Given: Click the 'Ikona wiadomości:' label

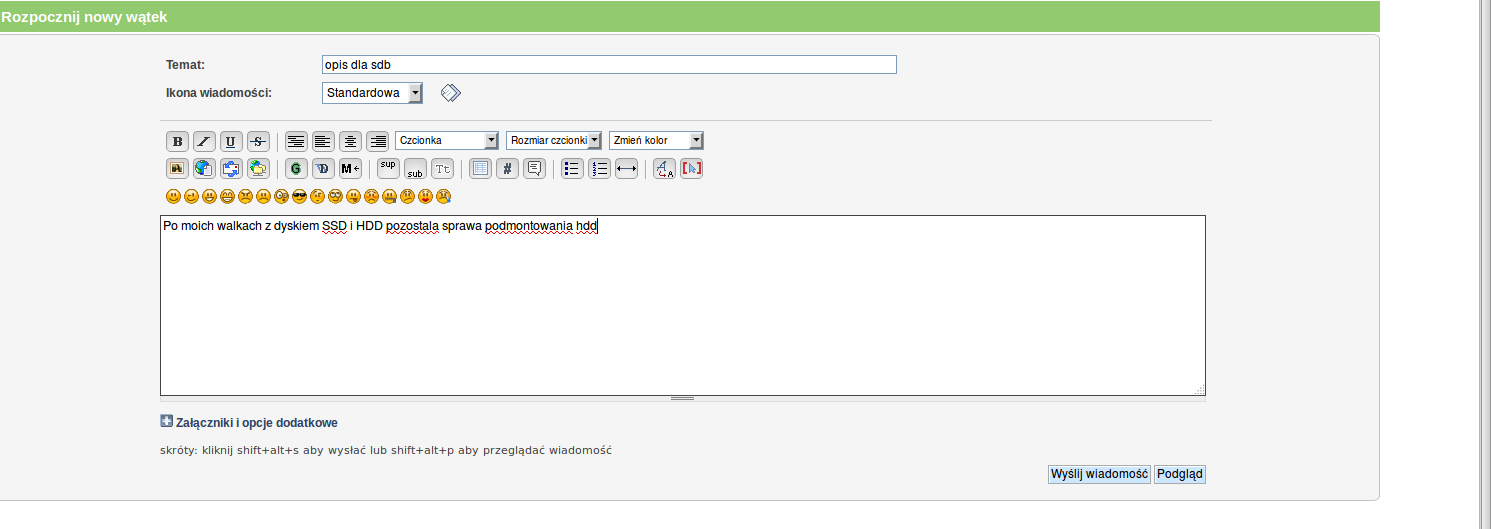Looking at the screenshot, I should point(219,93).
